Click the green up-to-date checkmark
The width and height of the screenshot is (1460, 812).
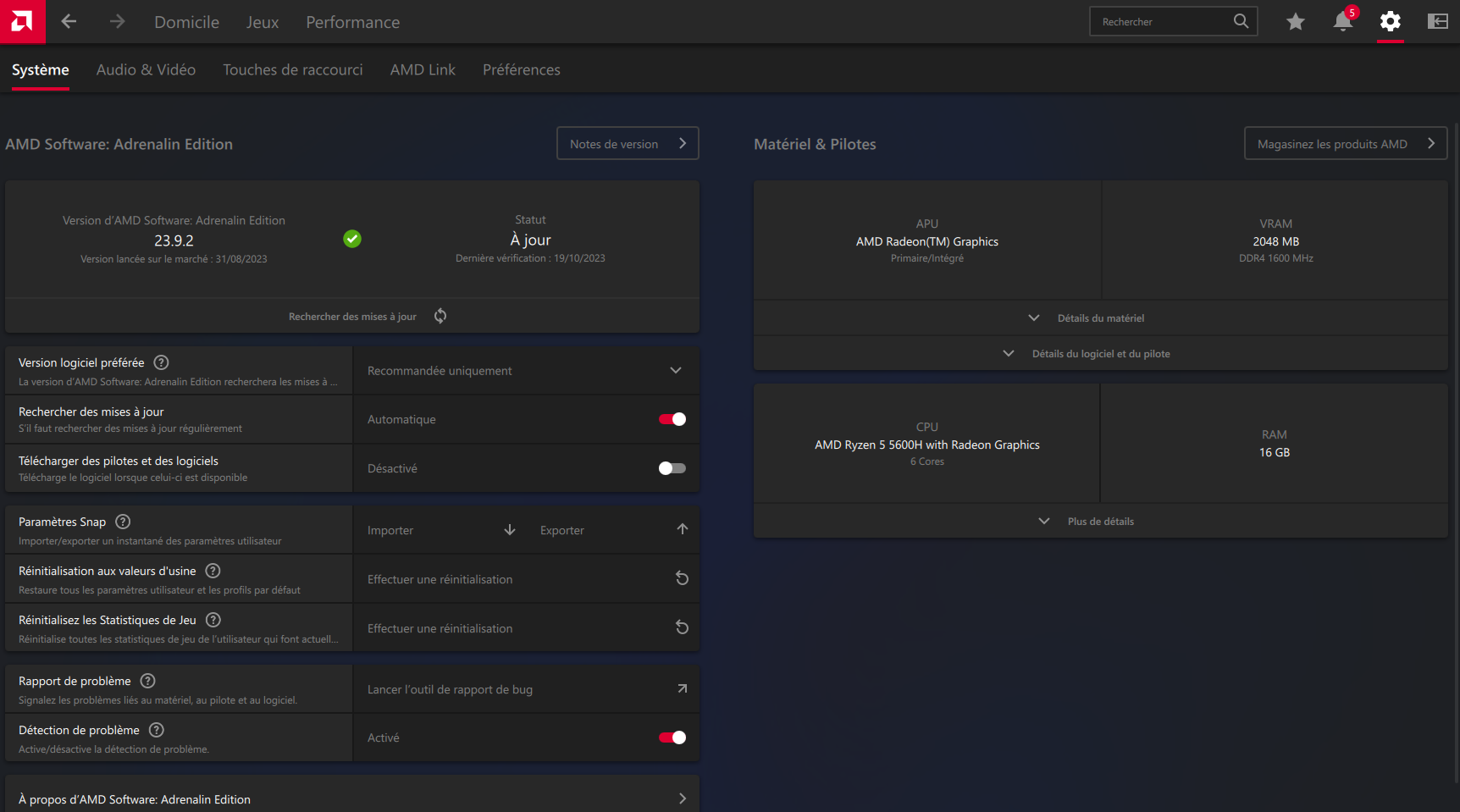pos(352,239)
